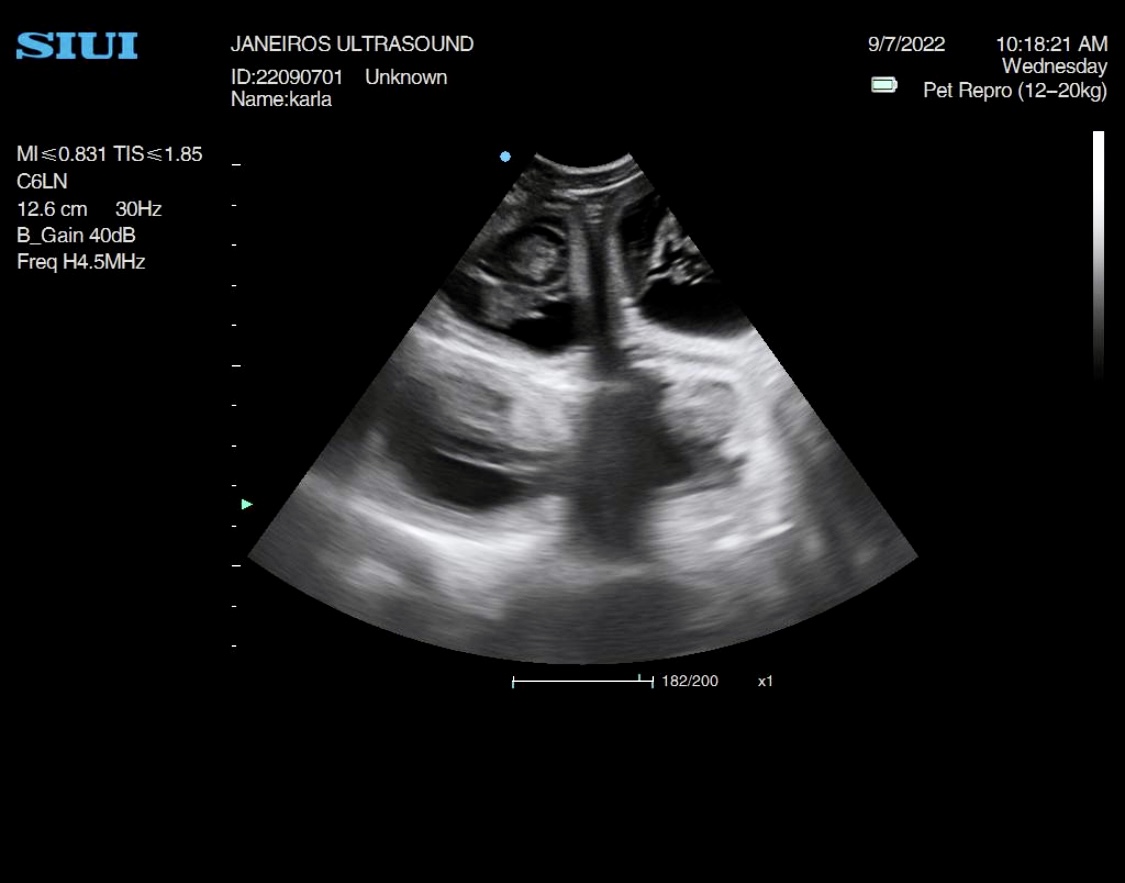Click the Name:karla patient field

[281, 99]
